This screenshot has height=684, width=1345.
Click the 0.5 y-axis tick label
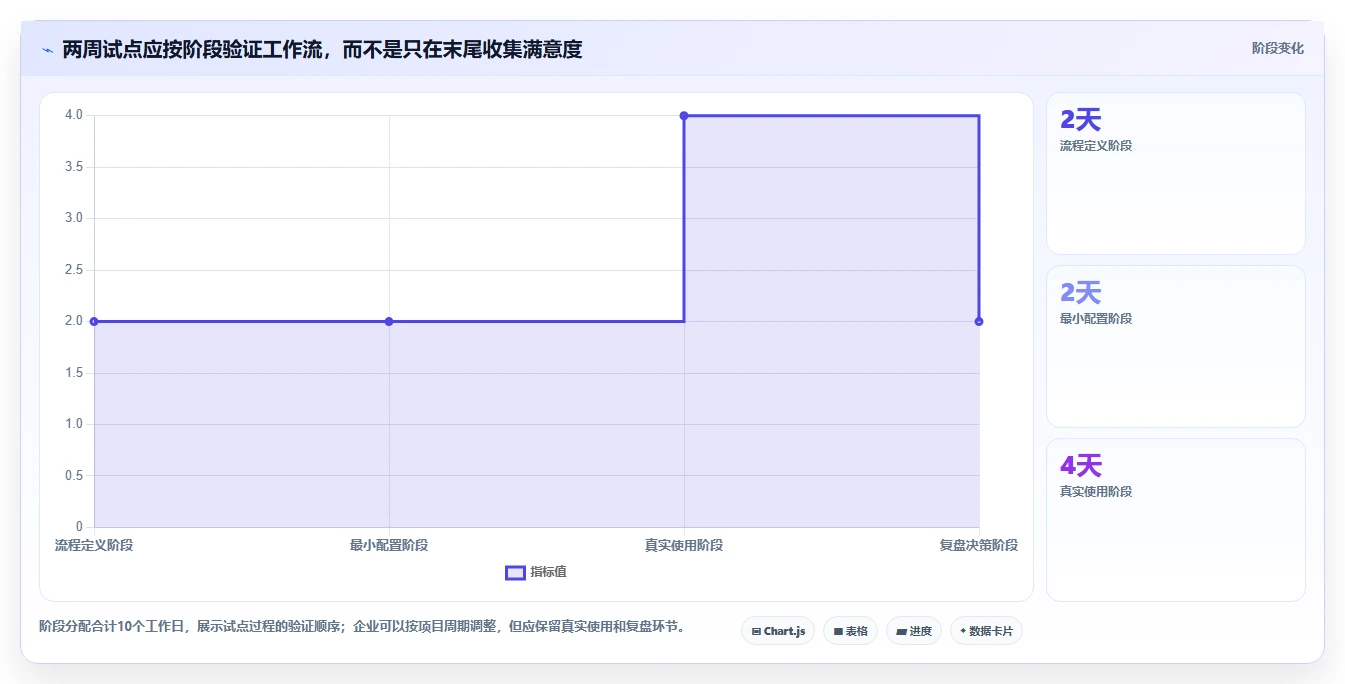pyautogui.click(x=74, y=475)
